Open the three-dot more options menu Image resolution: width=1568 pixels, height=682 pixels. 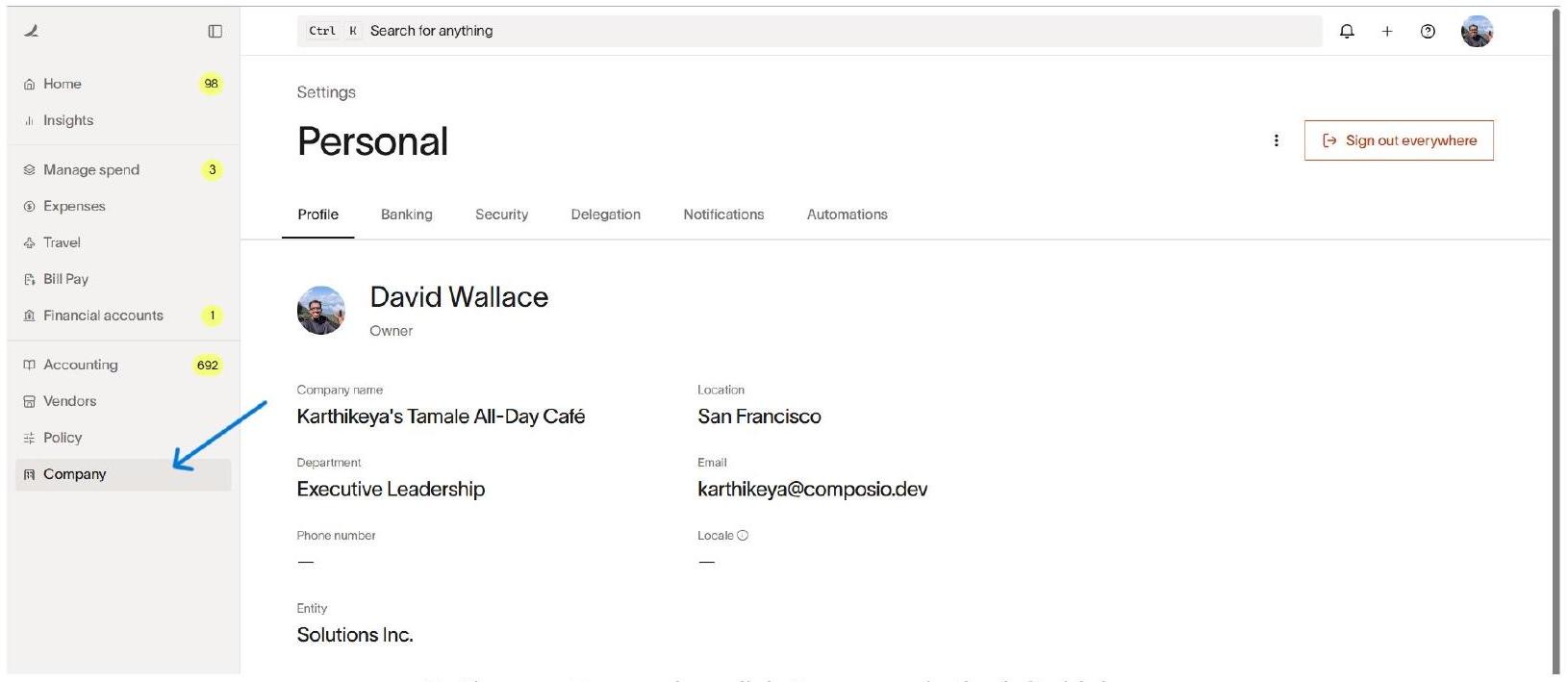coord(1277,140)
